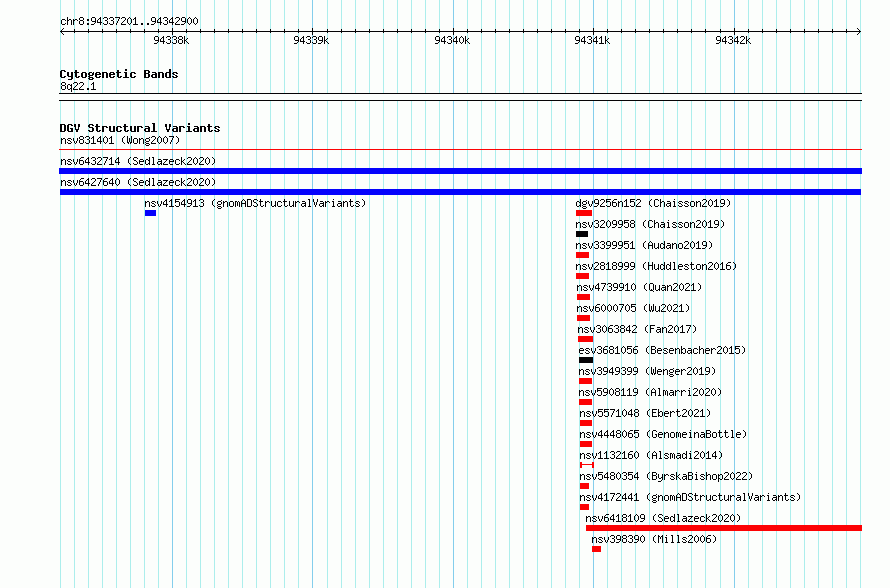Open nsv1132160 (Alsmadi2014) label
The width and height of the screenshot is (890, 588).
pyautogui.click(x=652, y=455)
